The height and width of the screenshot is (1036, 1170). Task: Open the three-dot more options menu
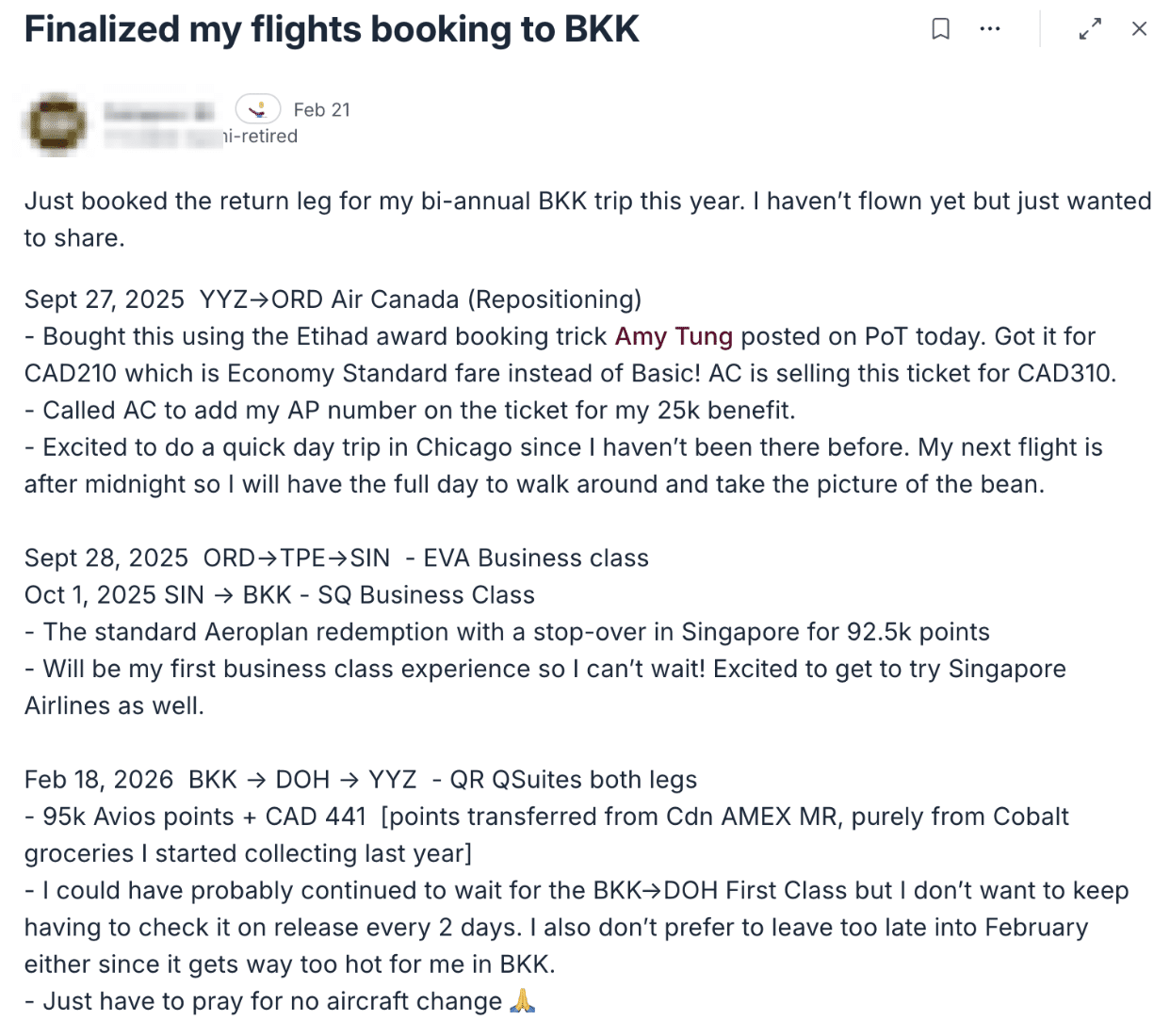990,29
